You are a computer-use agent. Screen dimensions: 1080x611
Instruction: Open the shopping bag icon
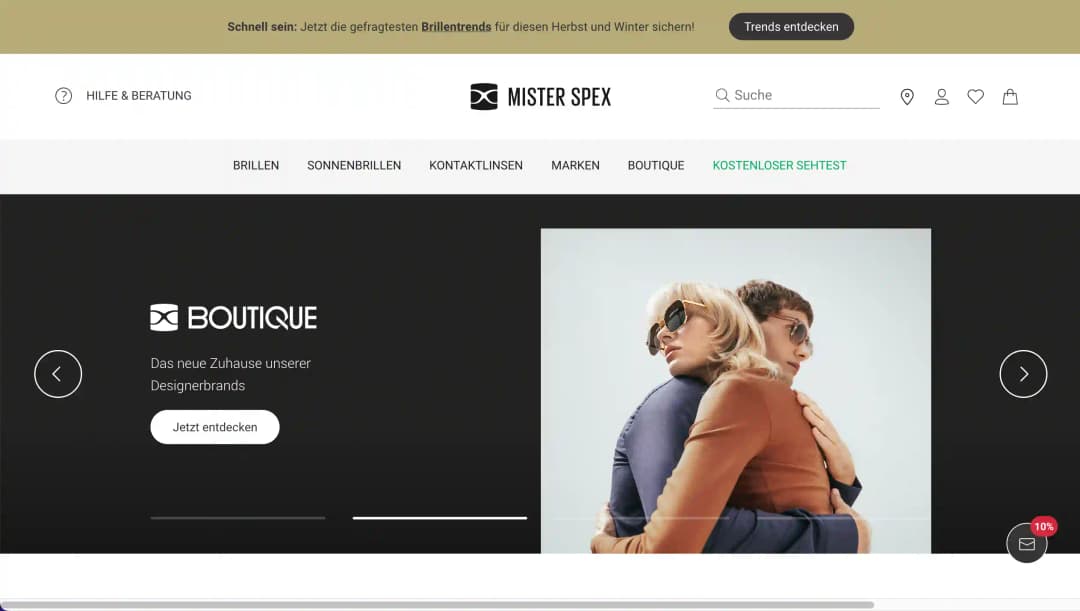(1010, 97)
